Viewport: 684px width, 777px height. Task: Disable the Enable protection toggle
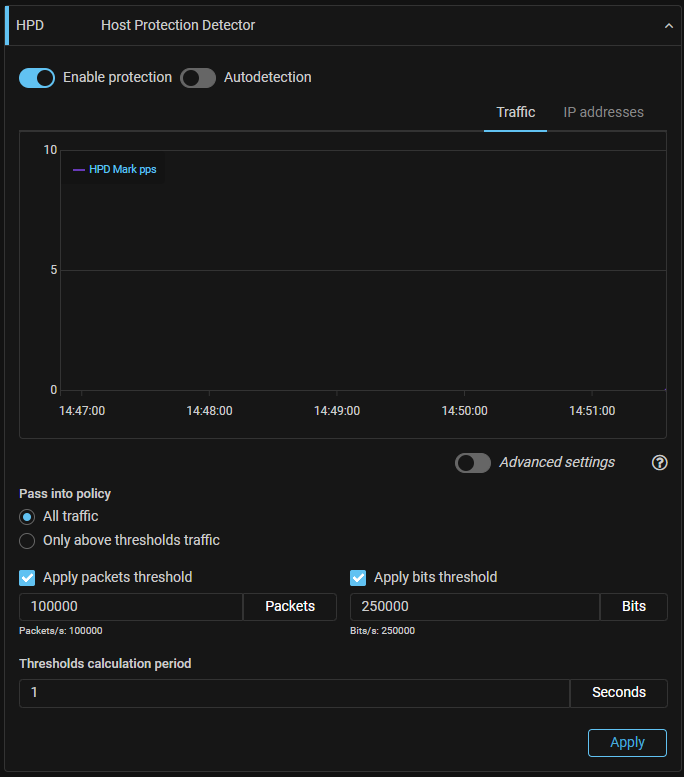(x=37, y=78)
